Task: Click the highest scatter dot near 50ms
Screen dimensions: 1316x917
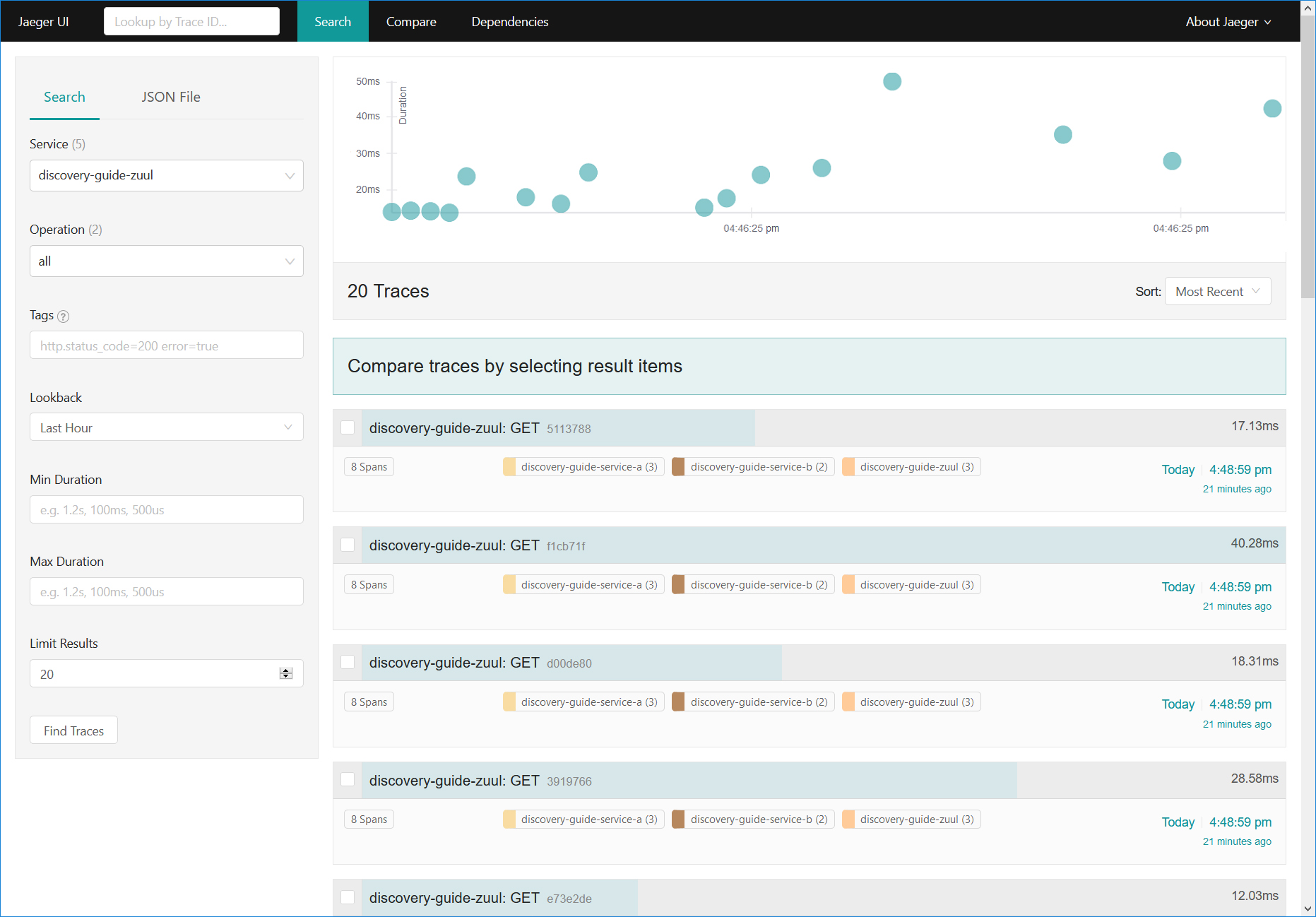Action: tap(892, 81)
